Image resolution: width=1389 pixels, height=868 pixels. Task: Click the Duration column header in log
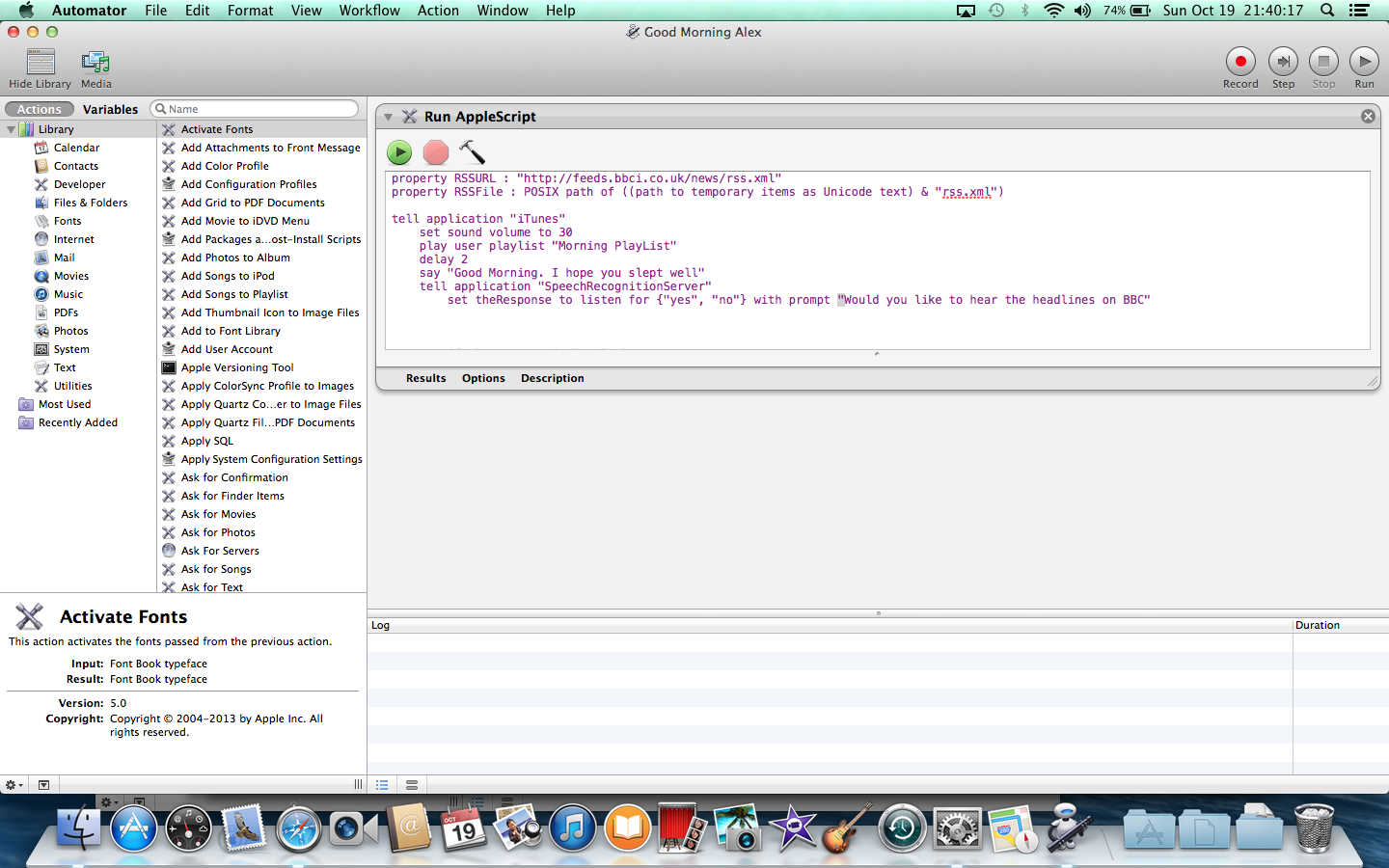click(x=1340, y=625)
